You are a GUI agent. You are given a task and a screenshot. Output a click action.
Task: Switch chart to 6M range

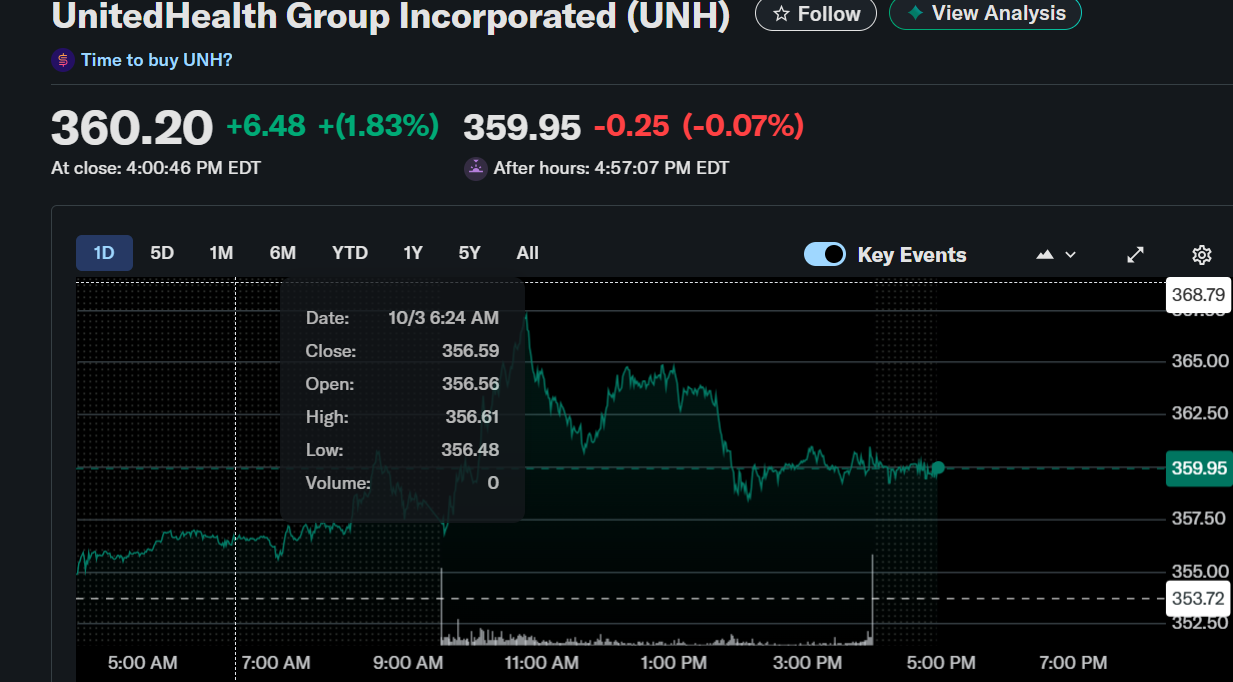pyautogui.click(x=283, y=253)
